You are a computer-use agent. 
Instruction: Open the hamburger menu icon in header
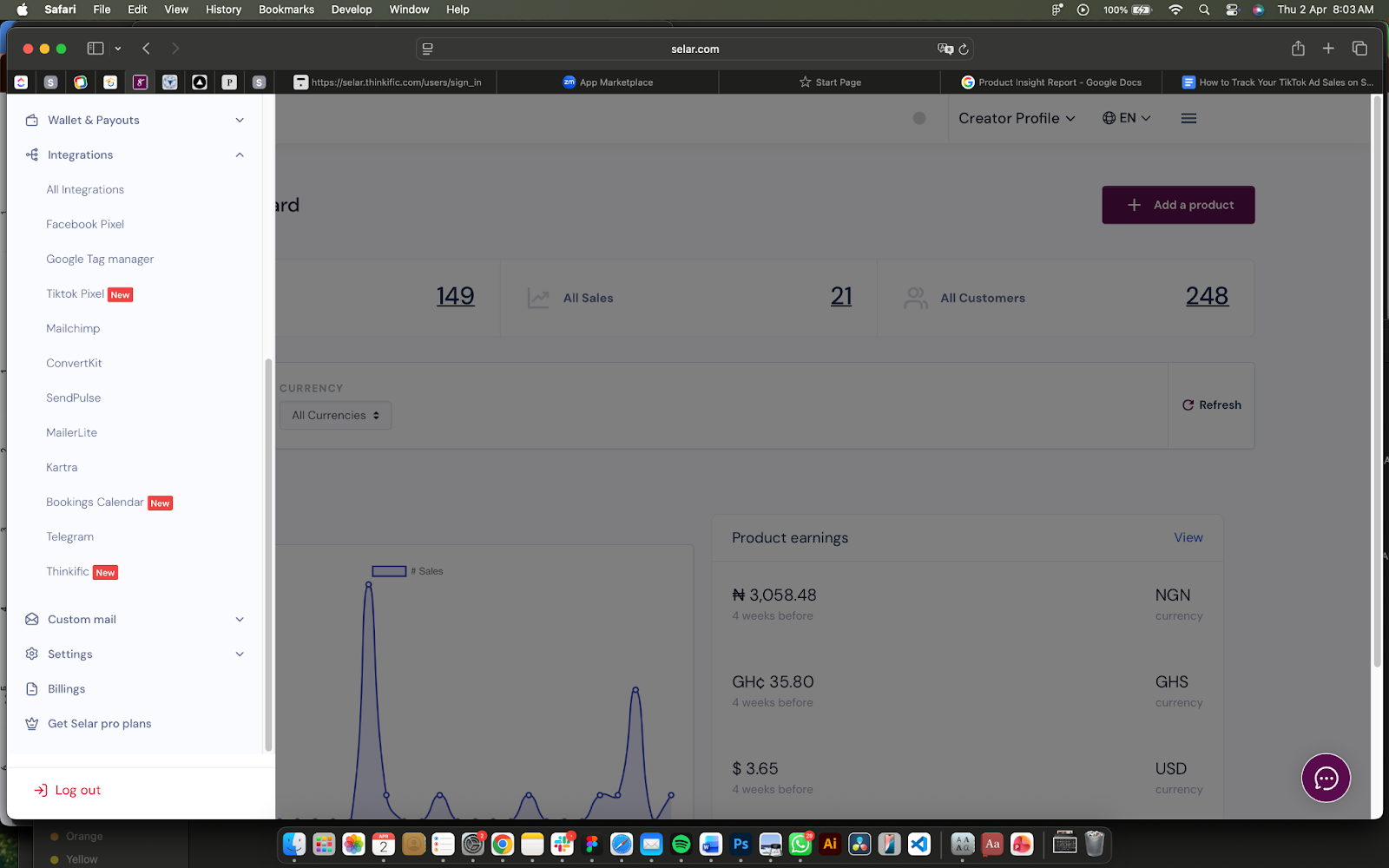tap(1188, 118)
